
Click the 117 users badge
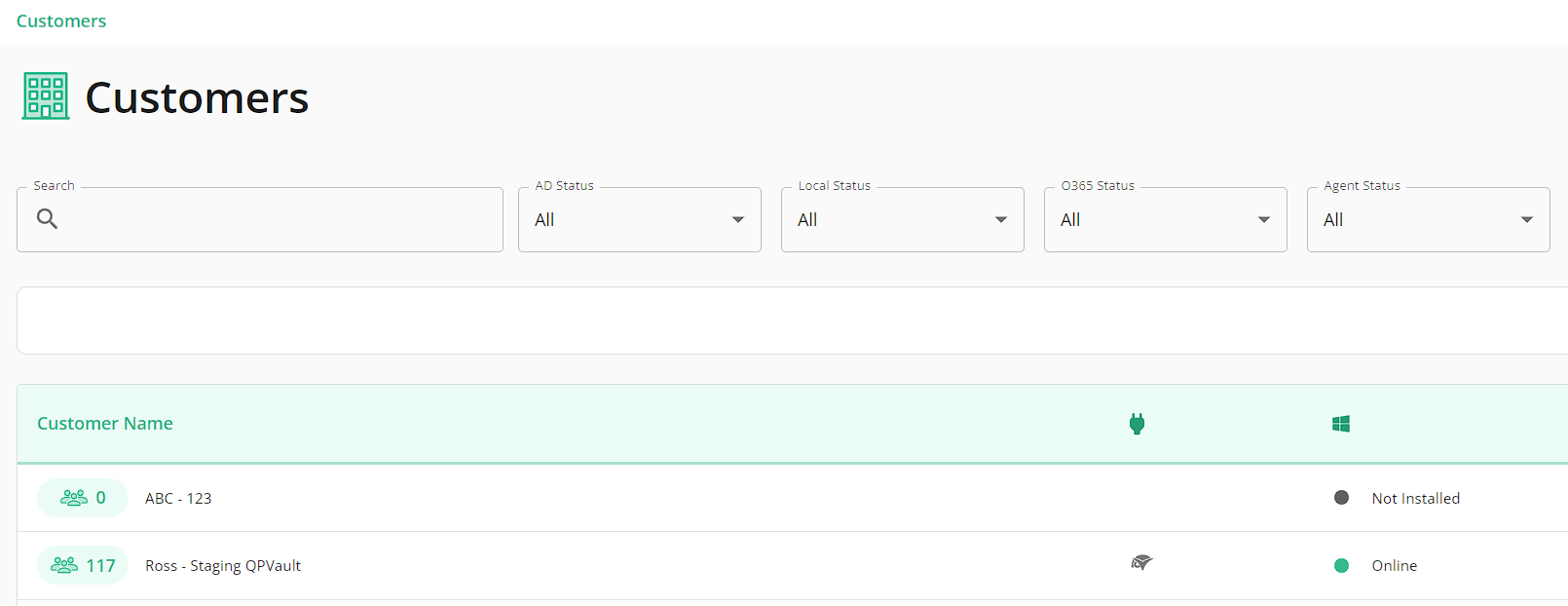coord(83,565)
